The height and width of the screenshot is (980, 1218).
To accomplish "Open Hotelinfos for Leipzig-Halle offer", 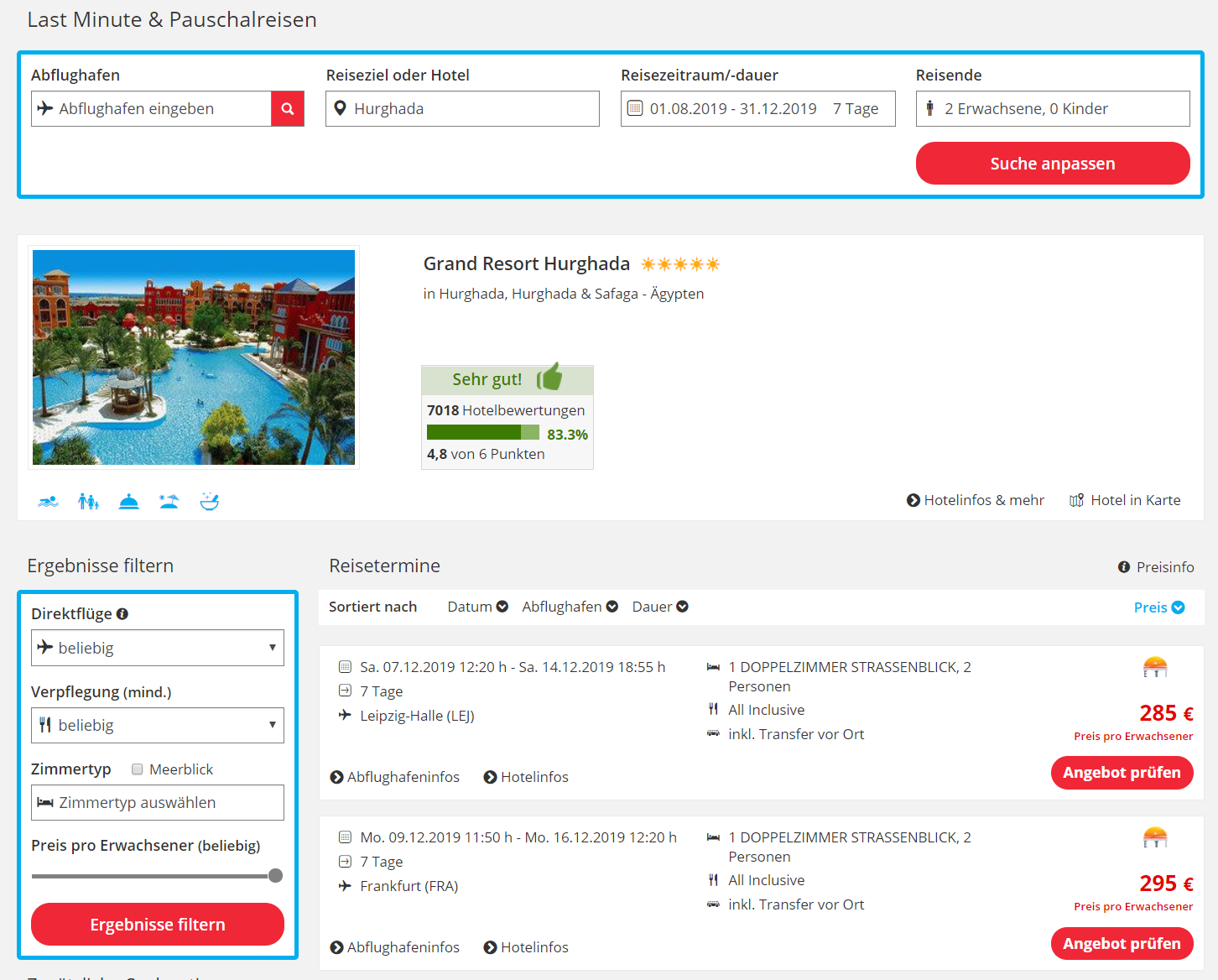I will [526, 777].
